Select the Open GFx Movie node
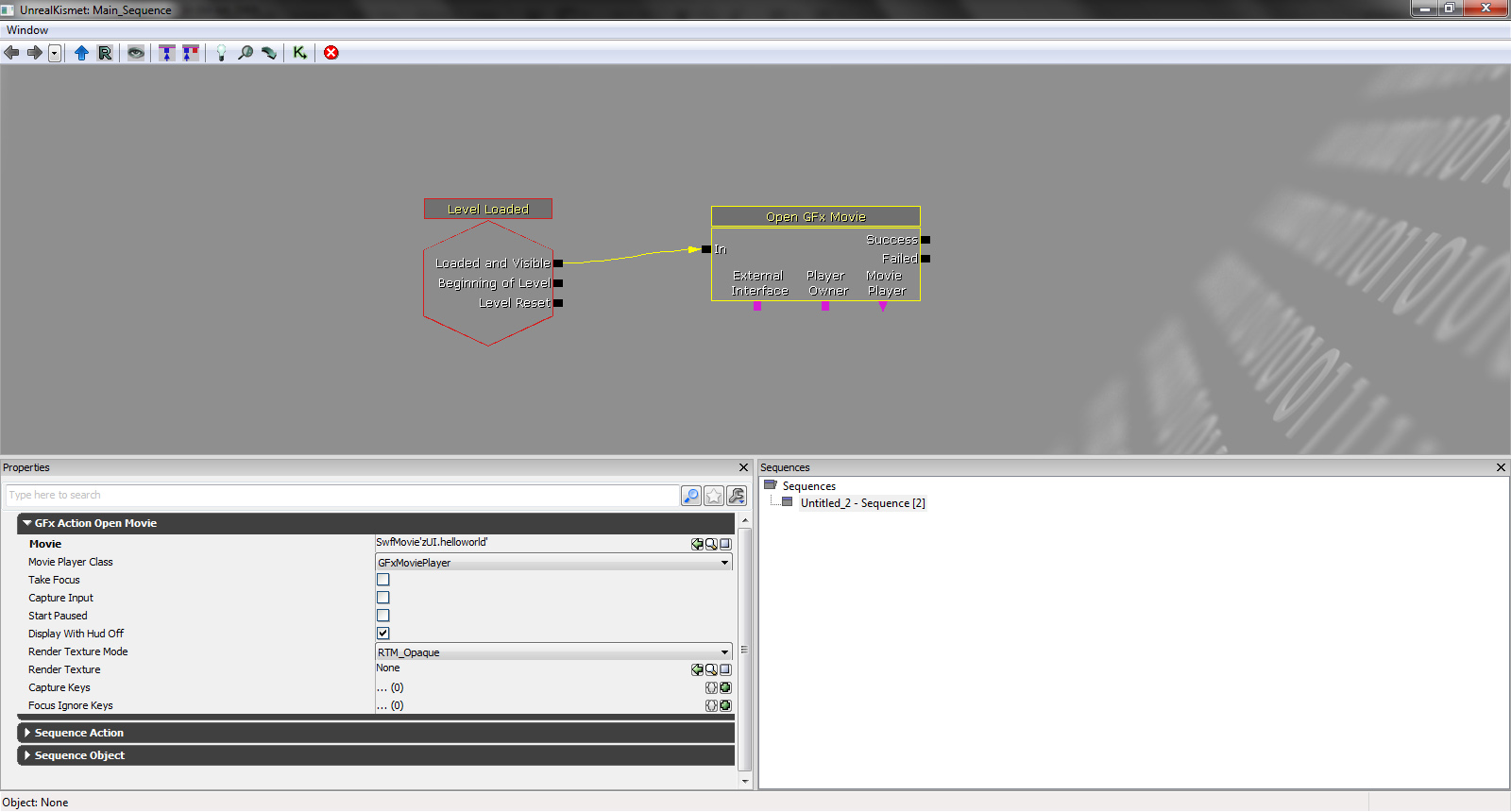The image size is (1511, 812). (x=815, y=216)
